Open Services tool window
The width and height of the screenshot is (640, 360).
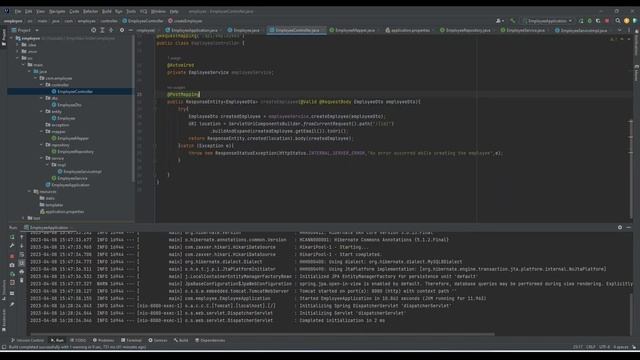tap(158, 340)
